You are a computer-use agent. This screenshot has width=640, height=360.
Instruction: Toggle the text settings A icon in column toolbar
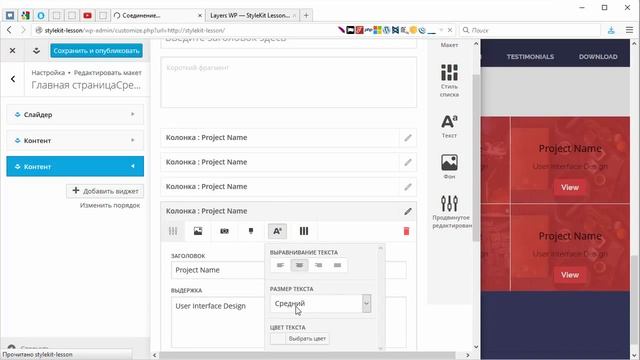pos(277,231)
